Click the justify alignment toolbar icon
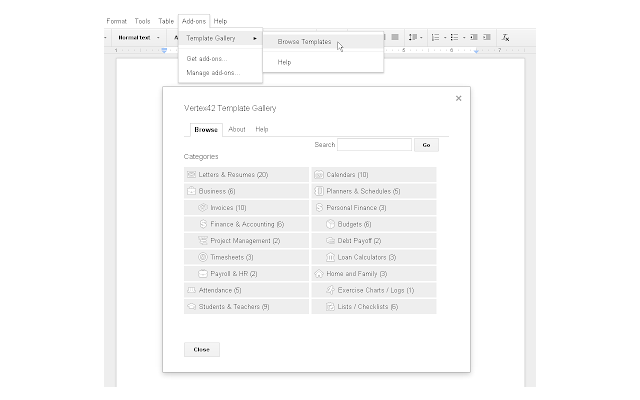This screenshot has width=640, height=400. click(395, 37)
